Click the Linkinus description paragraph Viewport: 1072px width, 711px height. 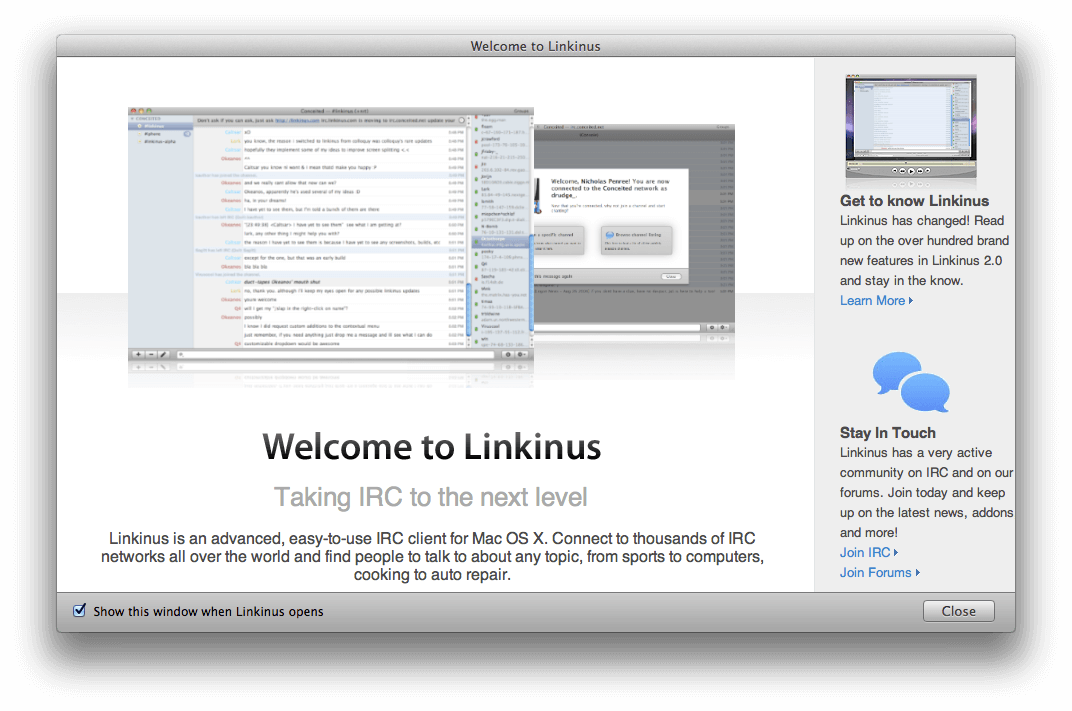[x=432, y=556]
